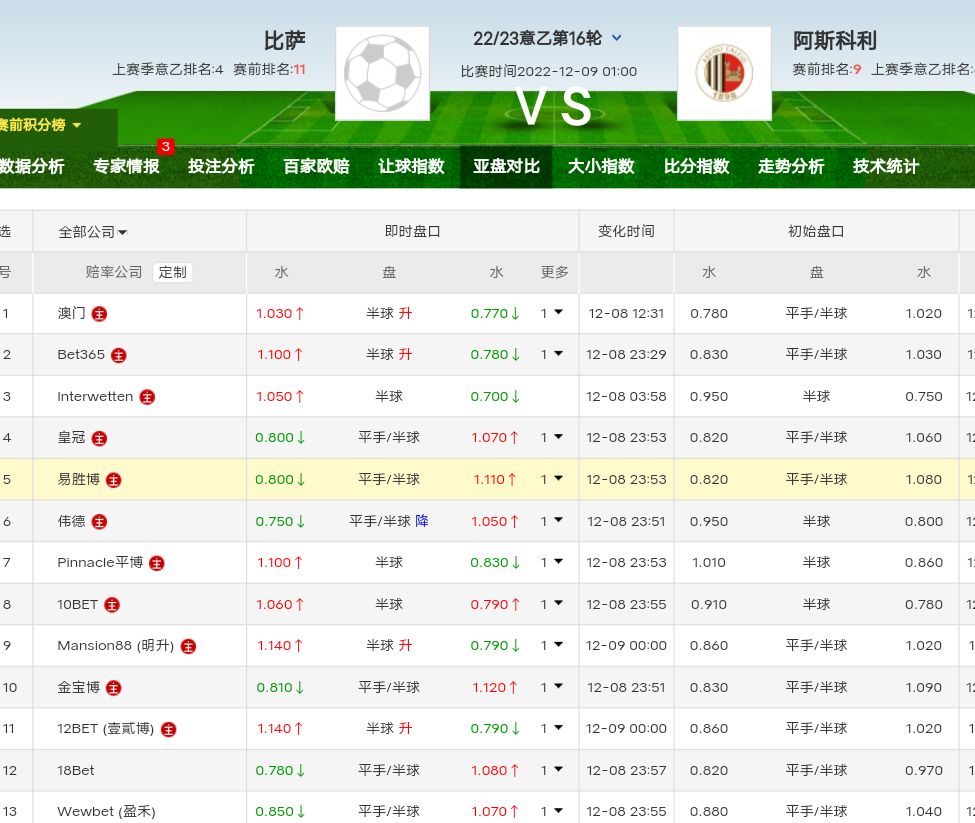The image size is (975, 823).
Task: Click the 主 icon next to 皇冠
Action: point(99,438)
